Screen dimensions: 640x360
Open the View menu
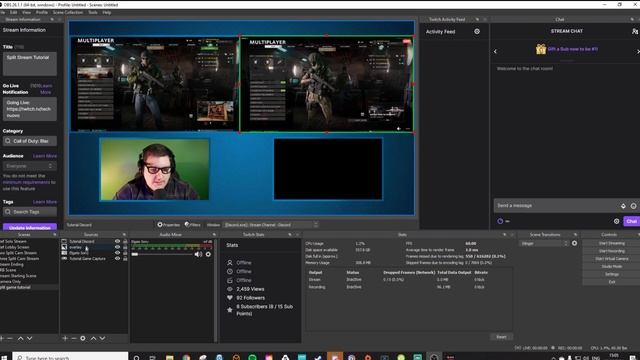[x=27, y=13]
